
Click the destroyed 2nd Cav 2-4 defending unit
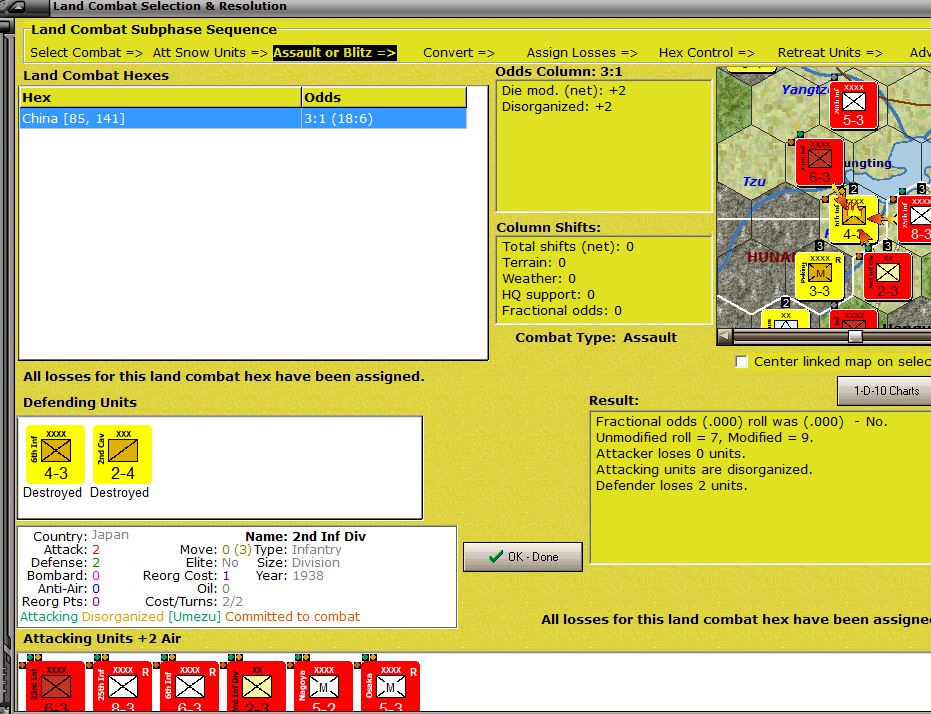[x=122, y=454]
